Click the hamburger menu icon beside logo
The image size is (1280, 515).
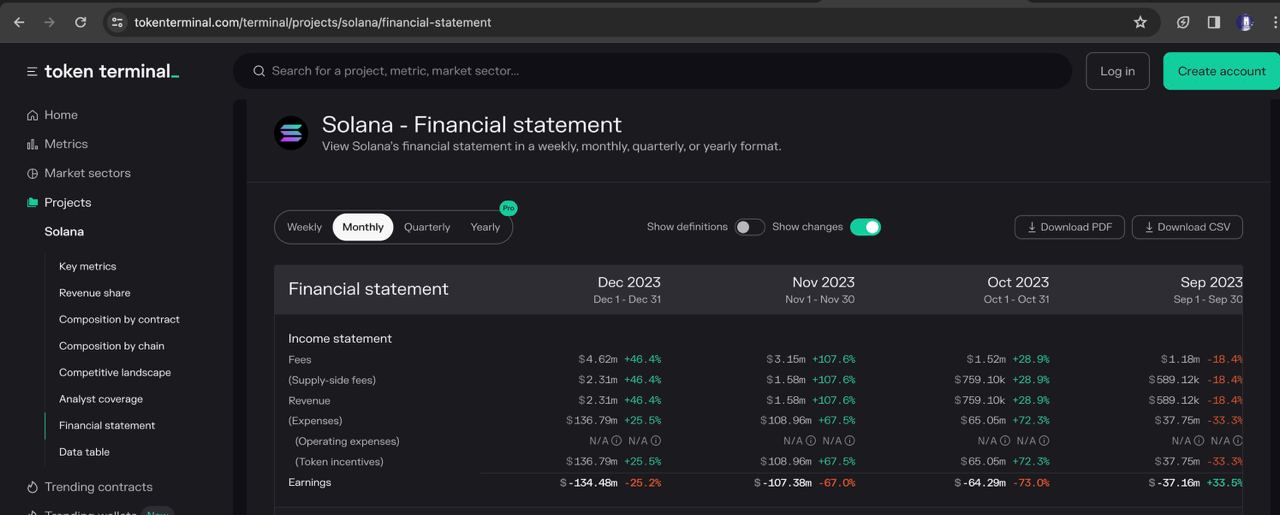click(x=32, y=71)
